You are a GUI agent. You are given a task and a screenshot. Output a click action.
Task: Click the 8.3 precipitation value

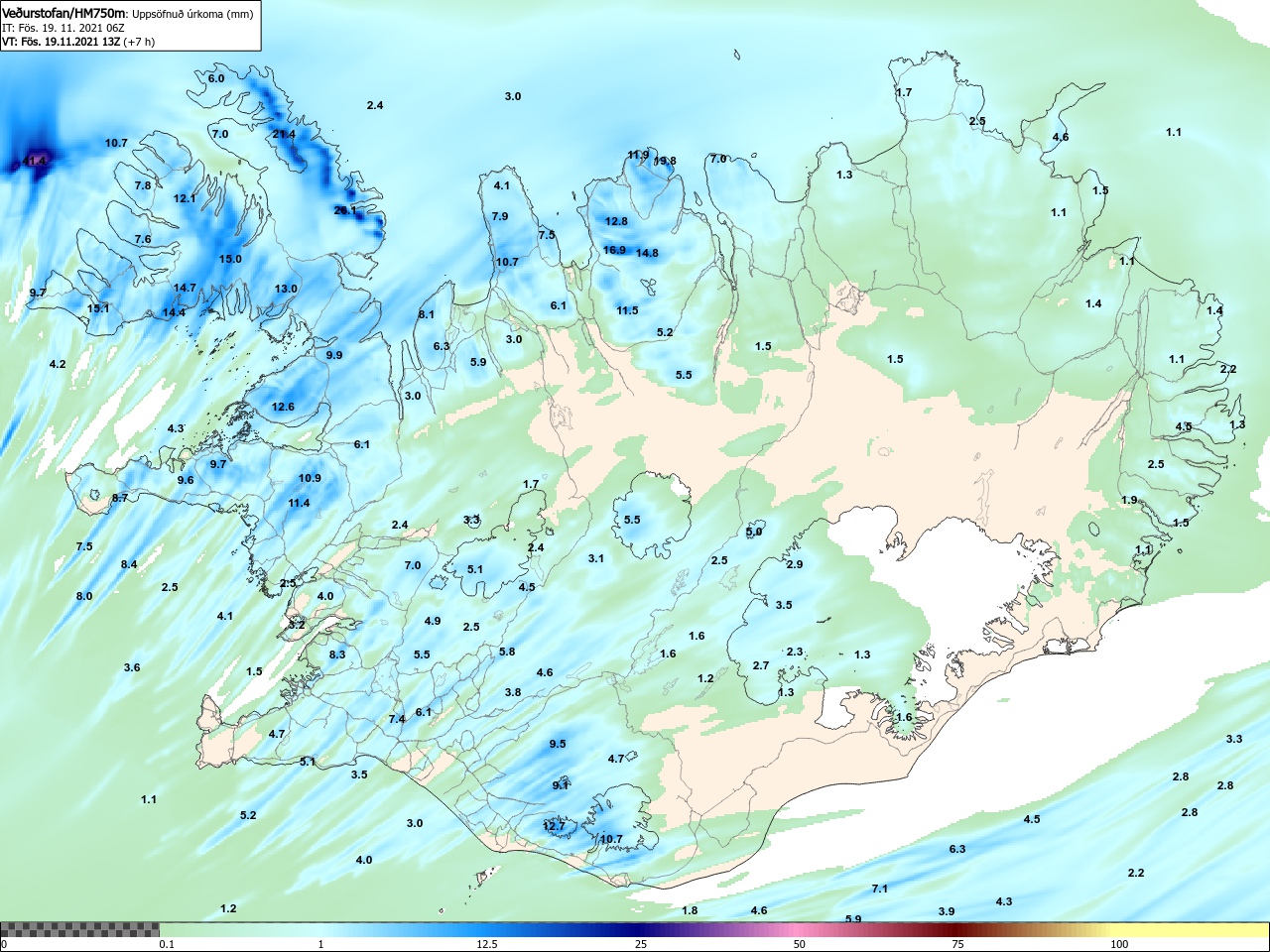pos(337,654)
